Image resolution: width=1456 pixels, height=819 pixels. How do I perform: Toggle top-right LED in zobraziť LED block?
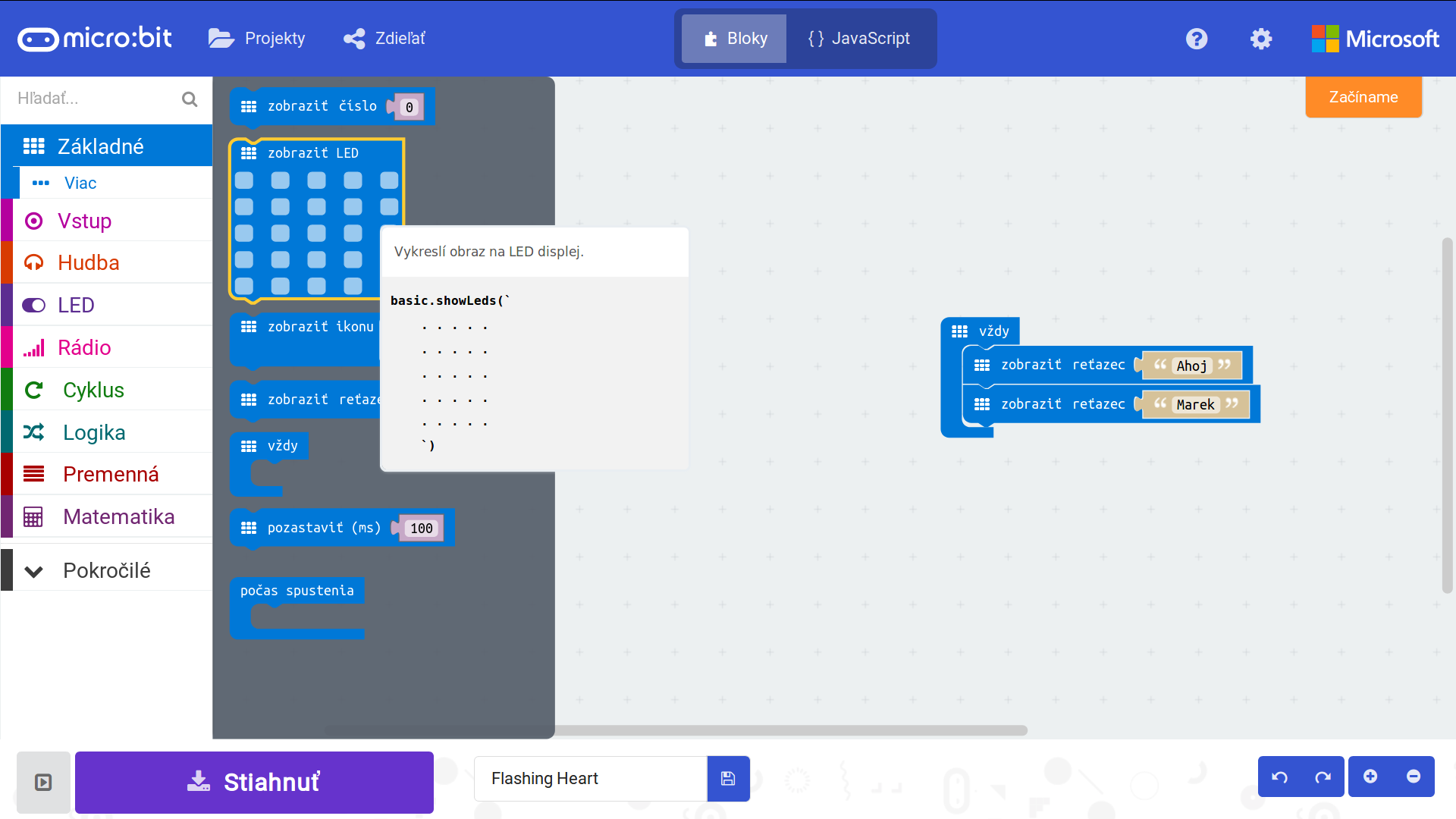(389, 180)
